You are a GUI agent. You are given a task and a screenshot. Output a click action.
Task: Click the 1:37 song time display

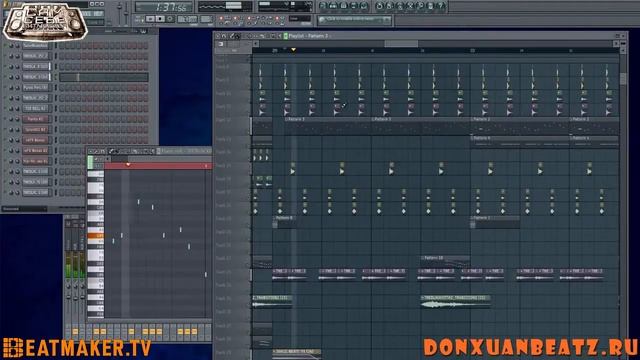pyautogui.click(x=165, y=7)
